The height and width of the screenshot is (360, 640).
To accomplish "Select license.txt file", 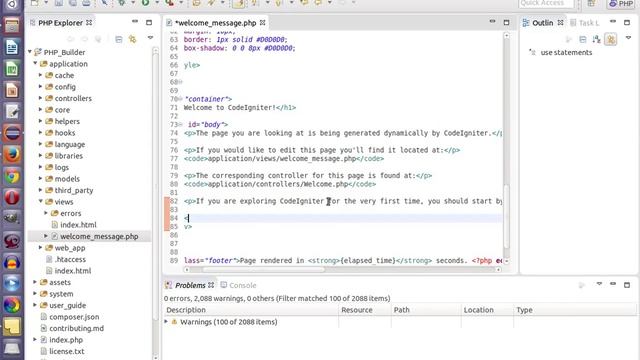I will pos(67,351).
